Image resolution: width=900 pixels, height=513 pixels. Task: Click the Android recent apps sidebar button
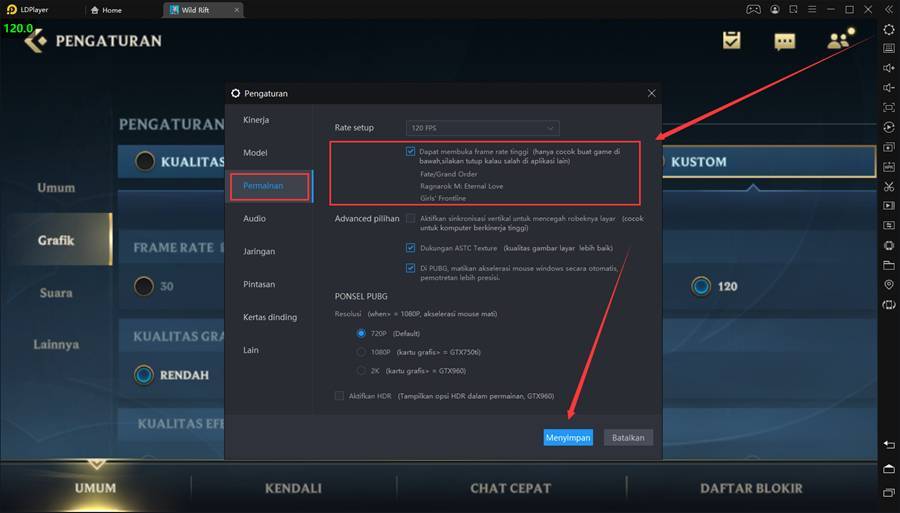889,492
